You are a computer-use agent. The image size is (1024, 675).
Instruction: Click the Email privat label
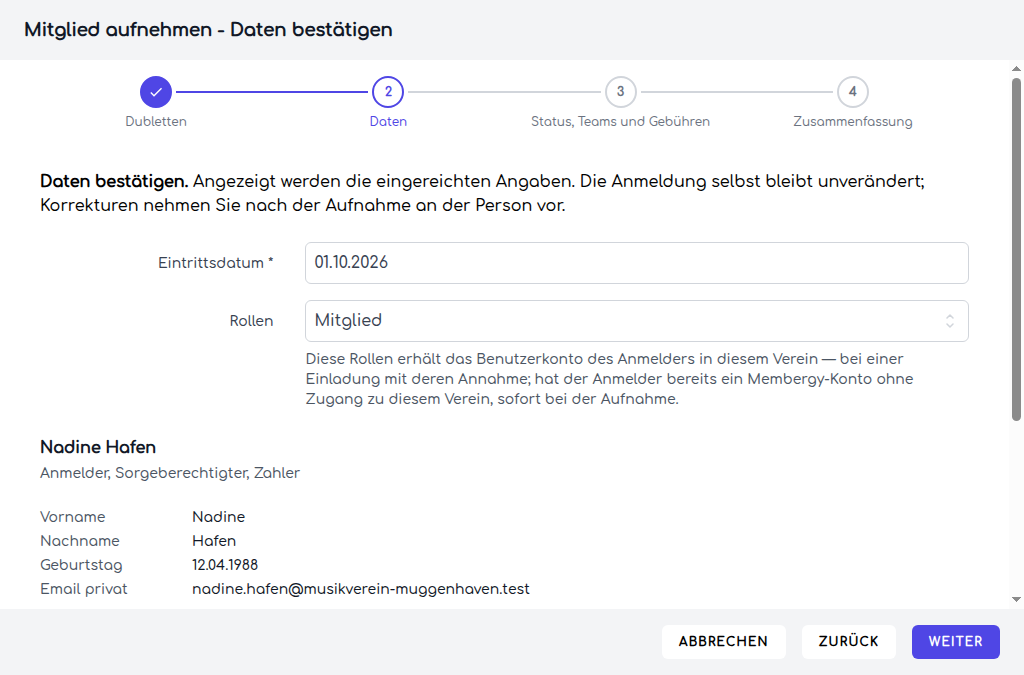point(84,589)
